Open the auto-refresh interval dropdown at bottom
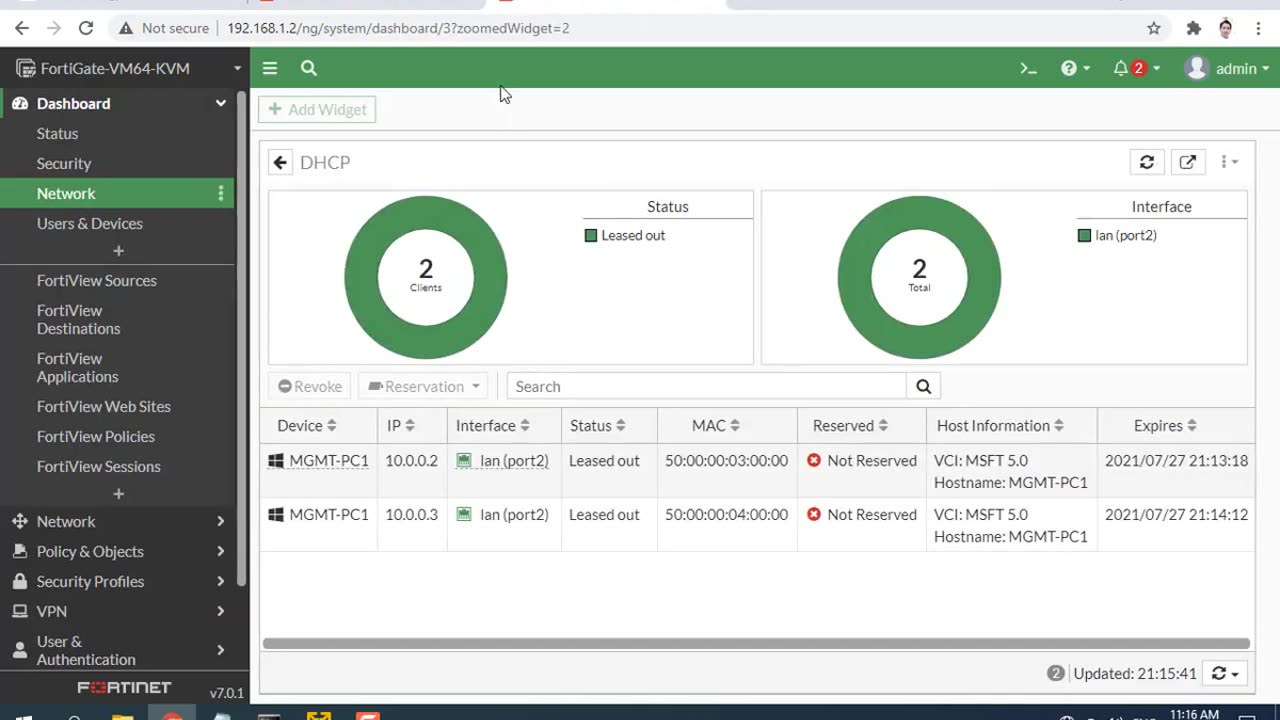1280x720 pixels. (x=1225, y=674)
